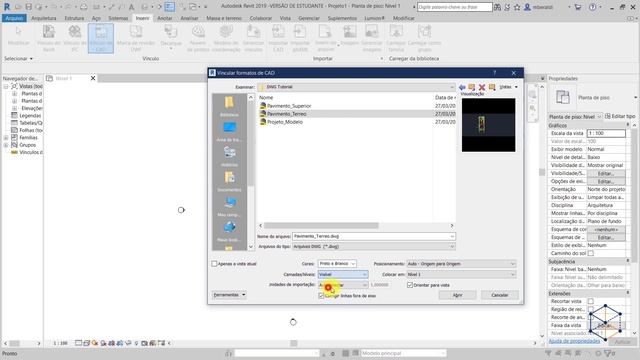Image resolution: width=640 pixels, height=360 pixels.
Task: Open the Gerenciar vínculos tool
Action: pos(253,38)
